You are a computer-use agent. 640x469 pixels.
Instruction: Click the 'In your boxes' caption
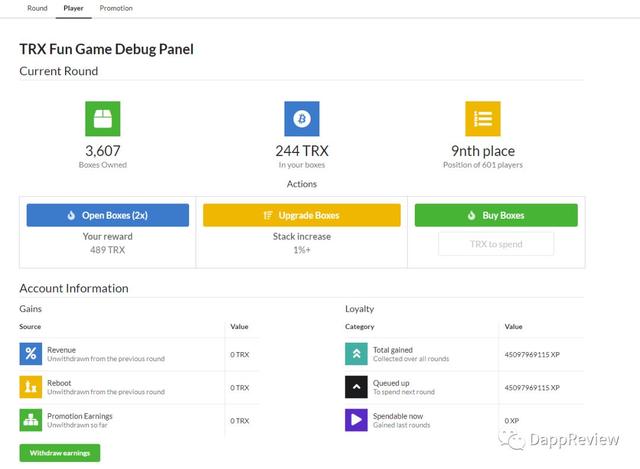[x=302, y=165]
